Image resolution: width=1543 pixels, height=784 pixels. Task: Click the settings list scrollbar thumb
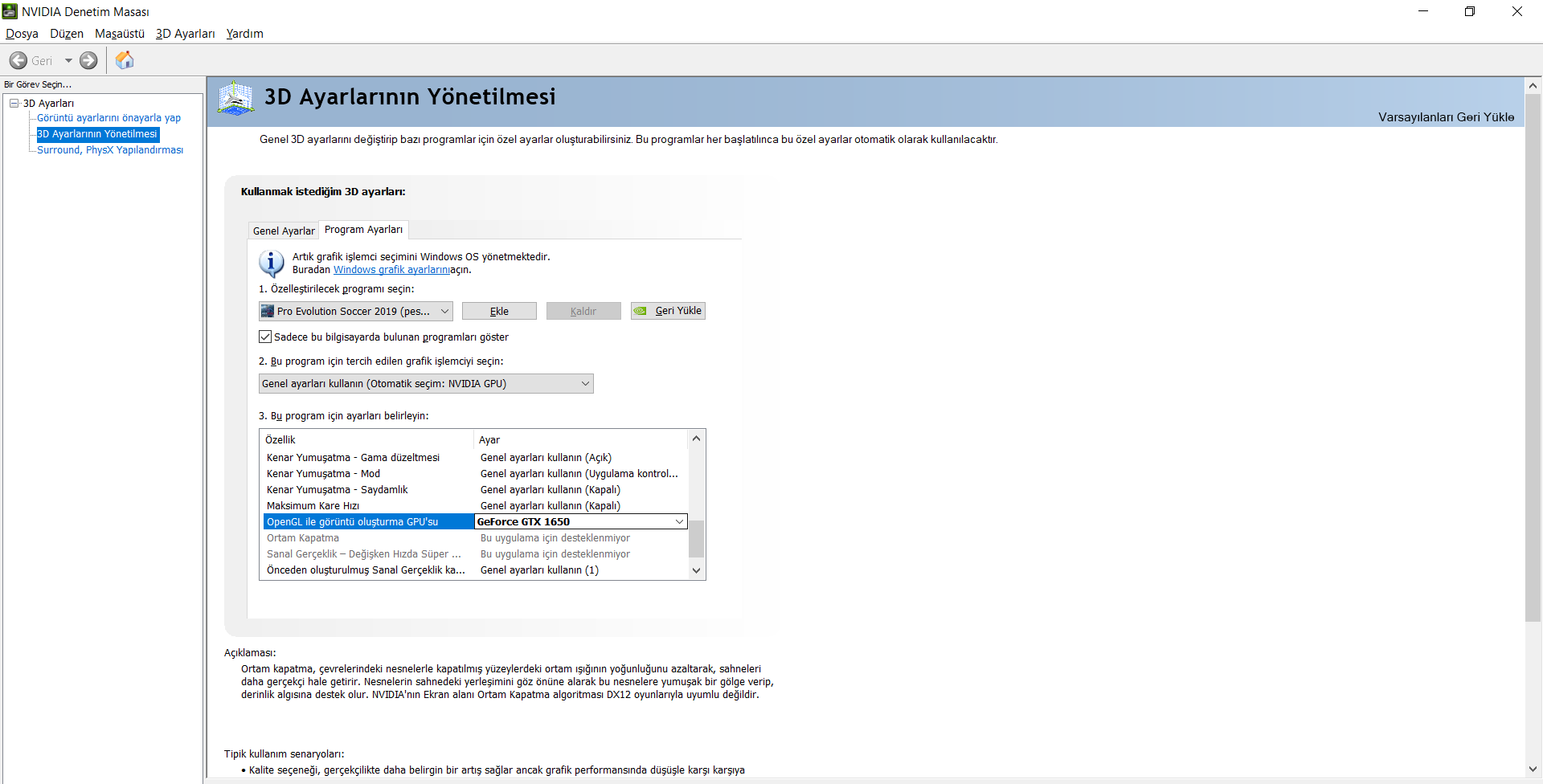click(697, 538)
